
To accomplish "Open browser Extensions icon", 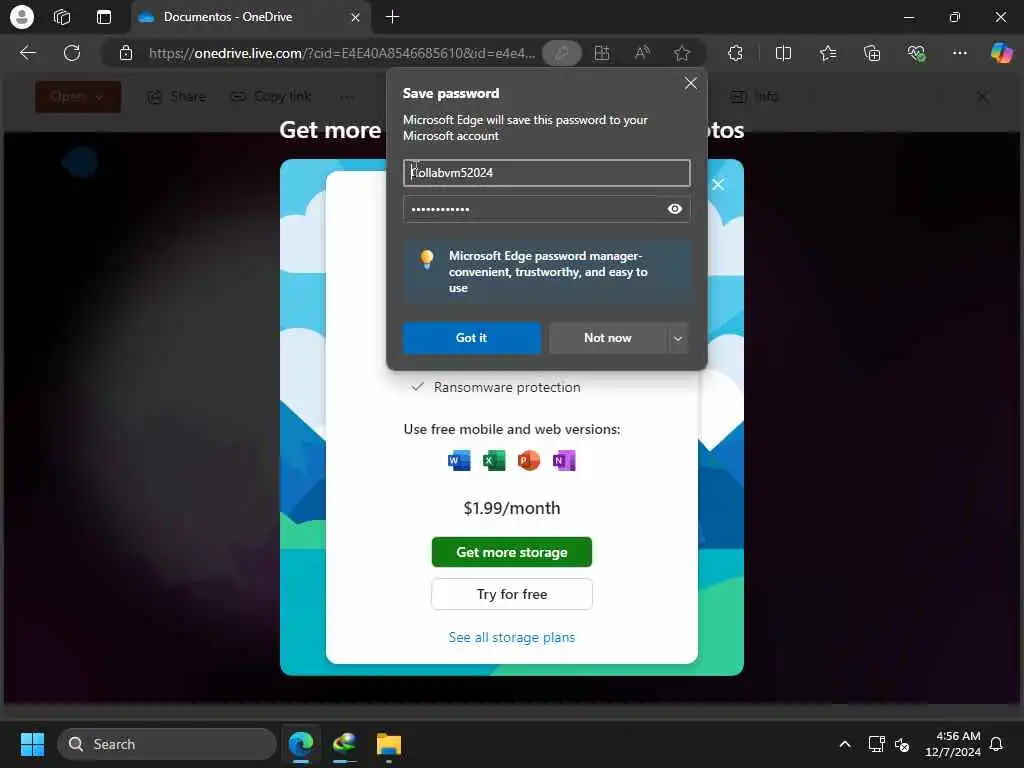I will [x=735, y=53].
